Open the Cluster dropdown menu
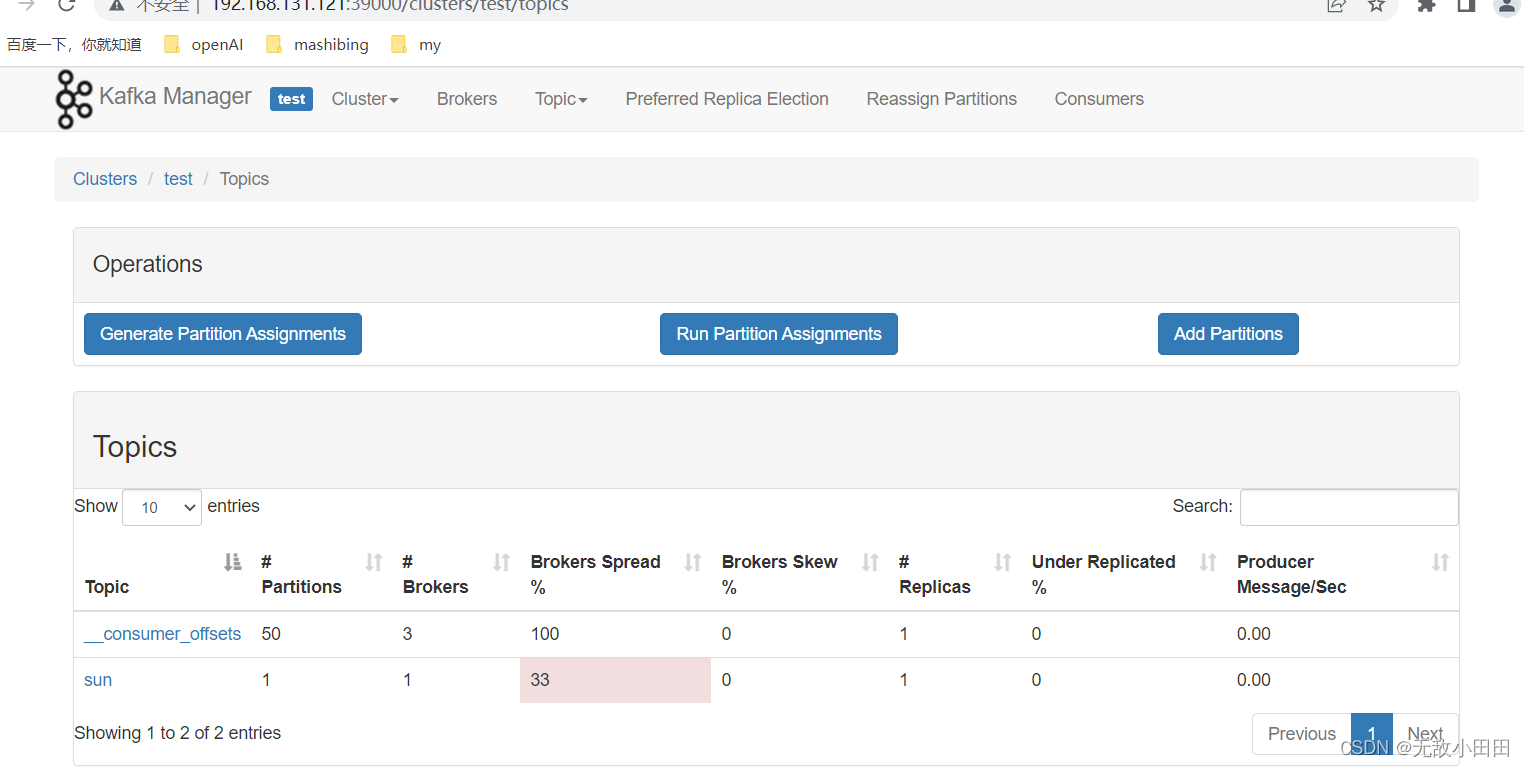1524x767 pixels. 365,99
